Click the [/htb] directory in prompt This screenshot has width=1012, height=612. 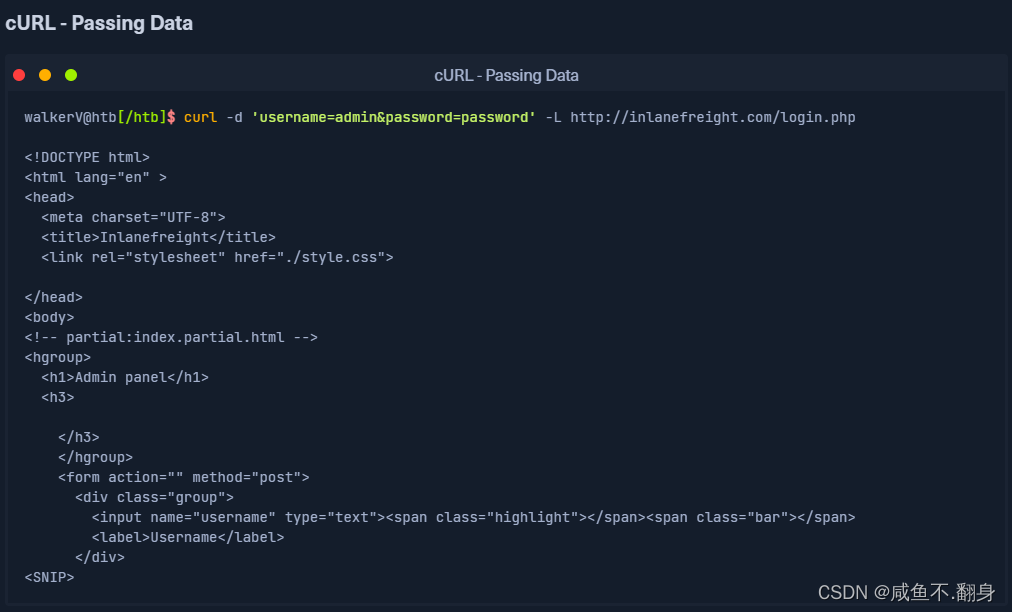141,117
